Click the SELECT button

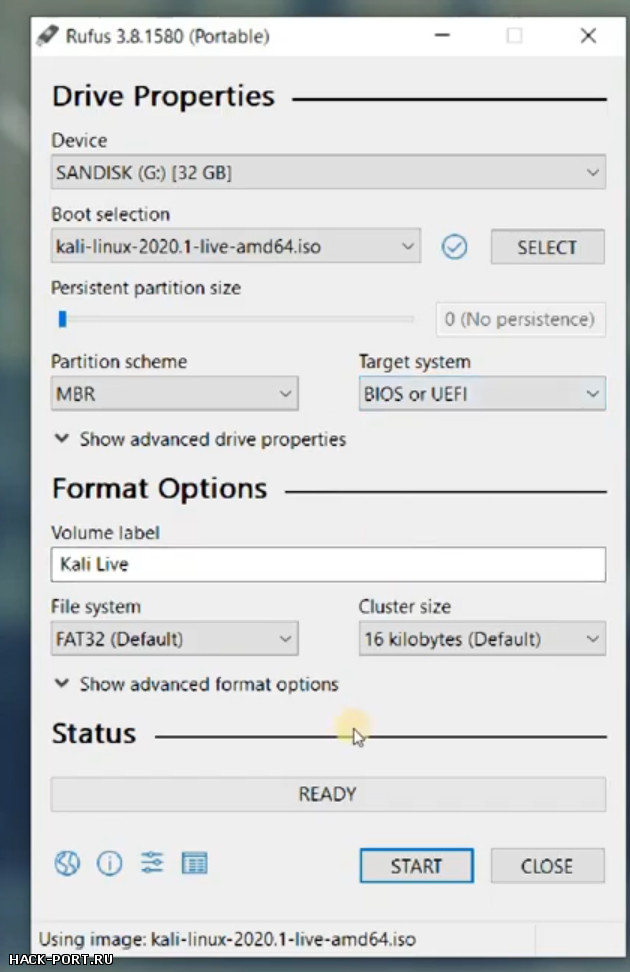548,247
